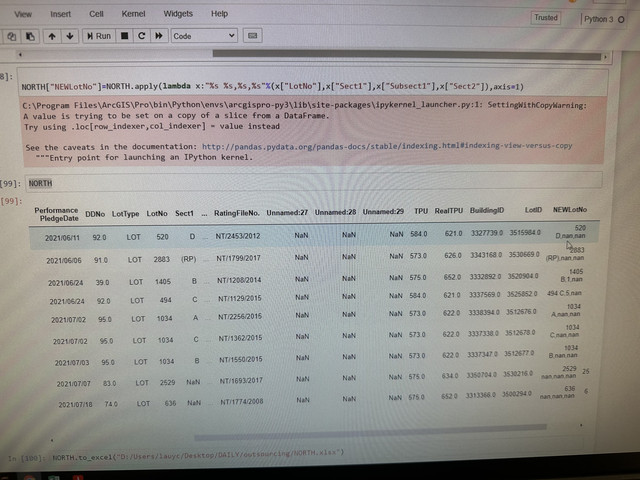640x480 pixels.
Task: Click the LotID column header
Action: [533, 210]
